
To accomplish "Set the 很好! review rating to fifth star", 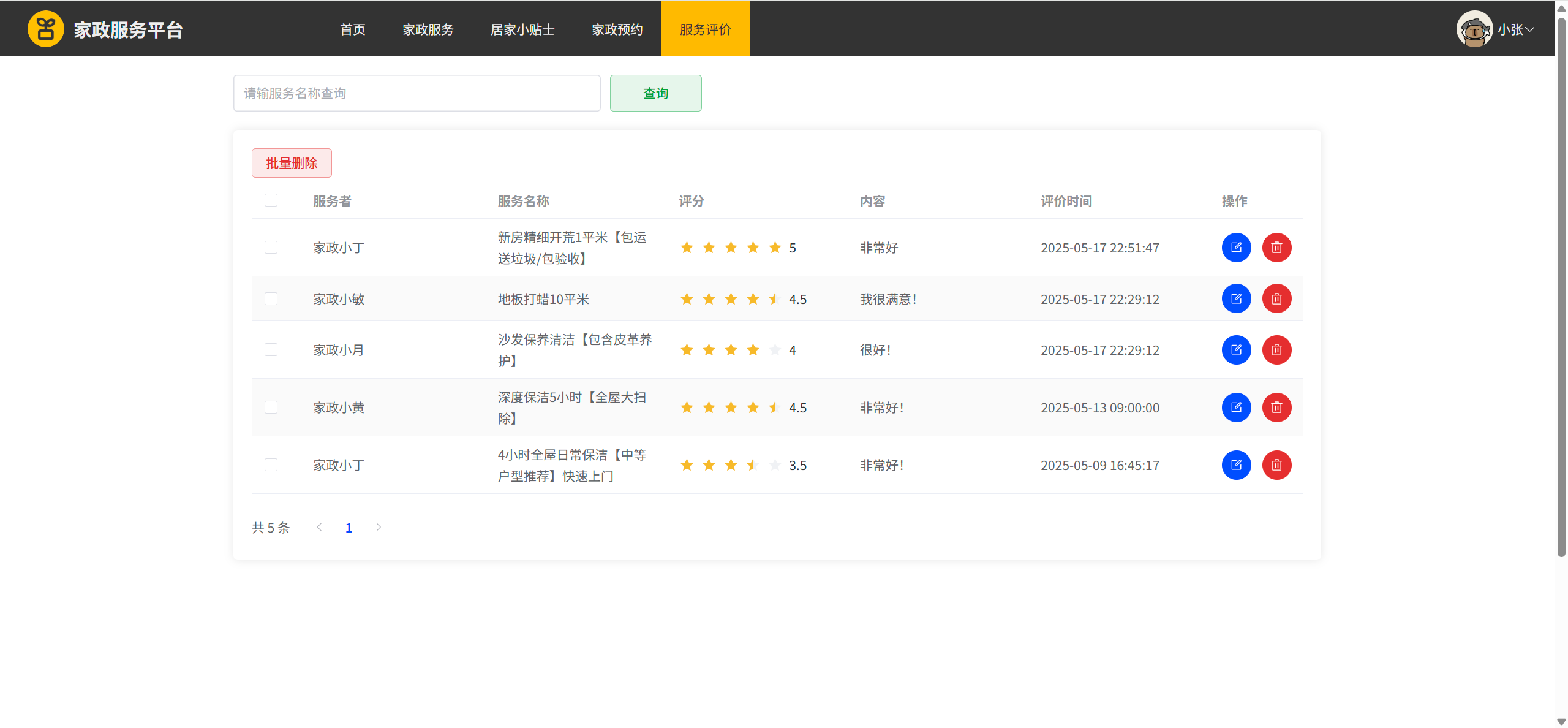I will pos(775,350).
